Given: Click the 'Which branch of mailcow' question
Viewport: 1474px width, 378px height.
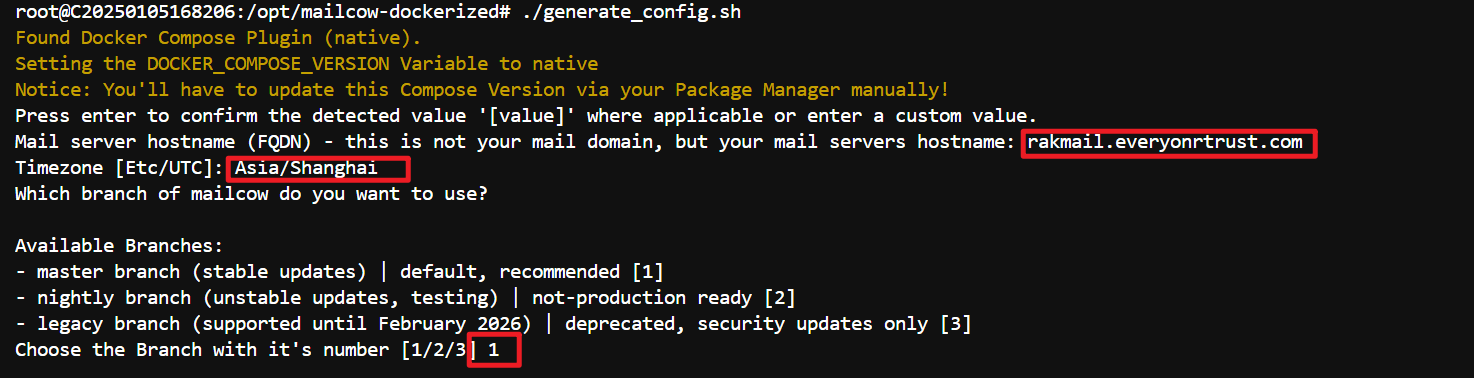Looking at the screenshot, I should click(251, 194).
